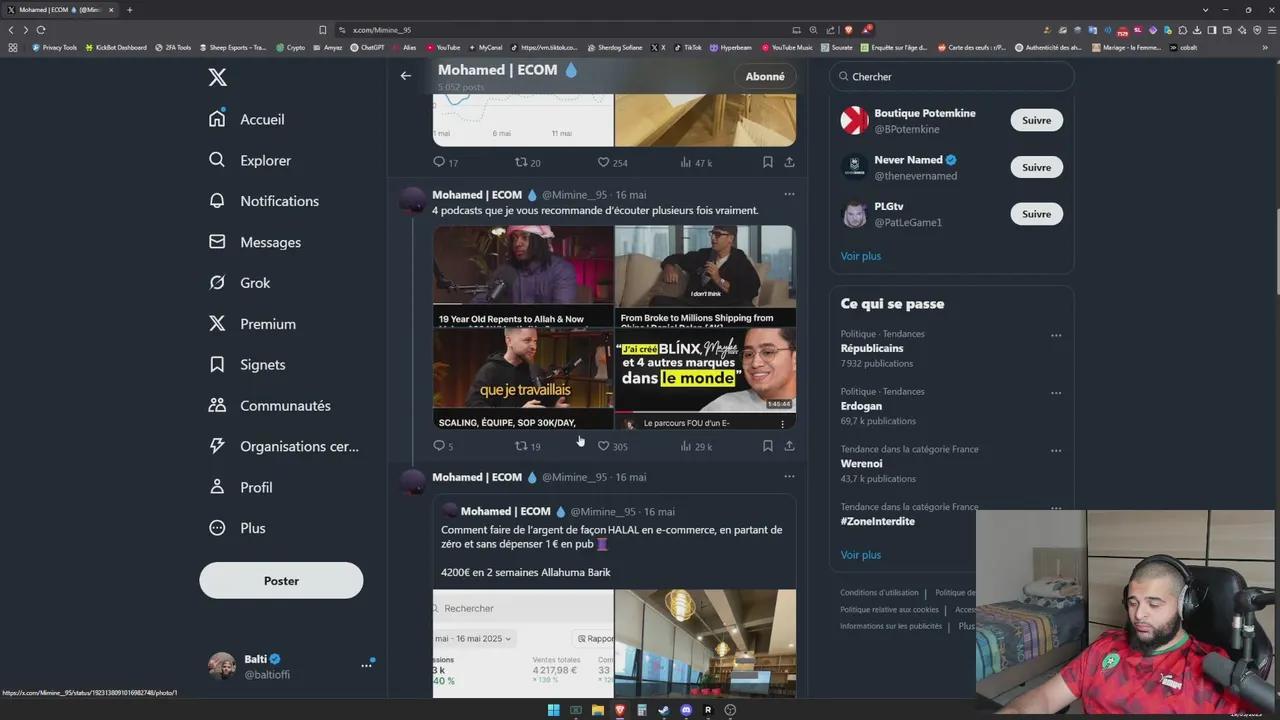Open options for Erdogan trend
1280x720 pixels.
pyautogui.click(x=1056, y=393)
